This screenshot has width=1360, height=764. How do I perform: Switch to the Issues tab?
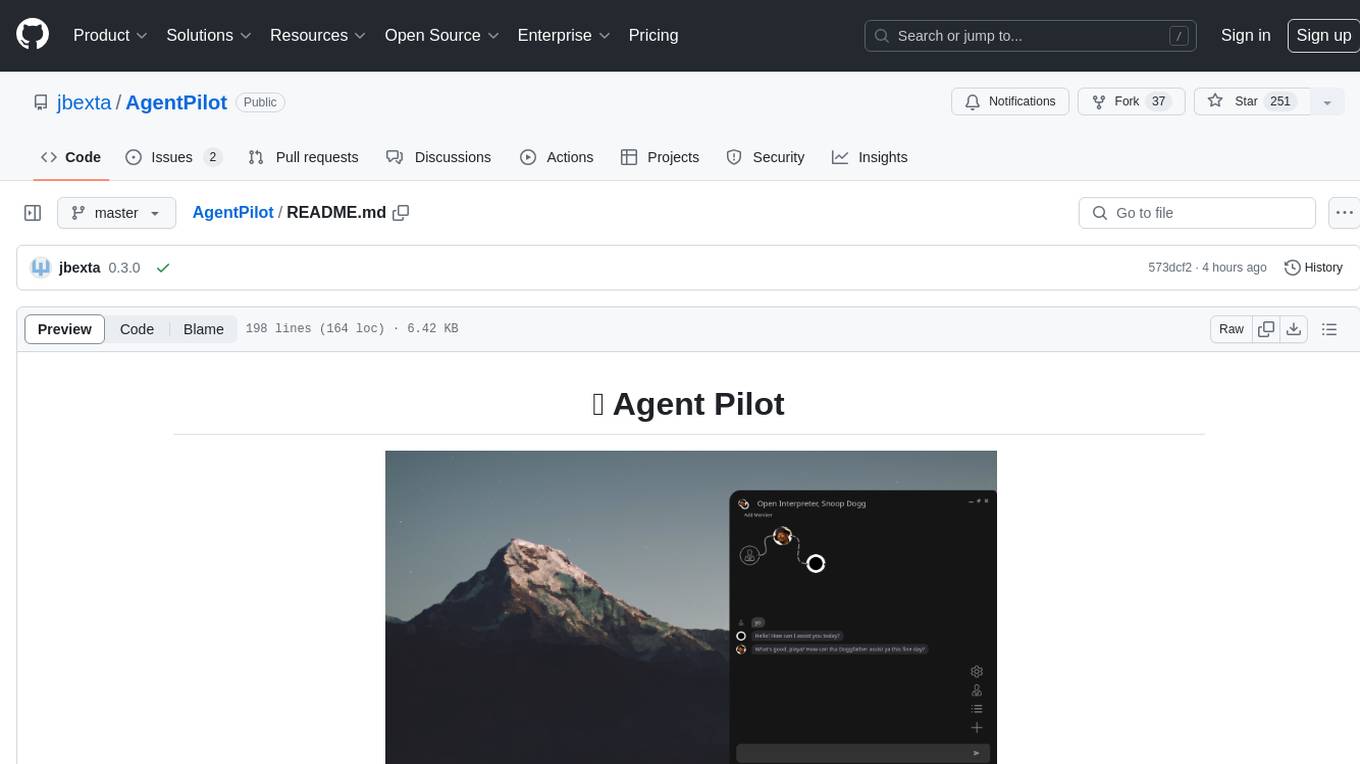[x=173, y=157]
